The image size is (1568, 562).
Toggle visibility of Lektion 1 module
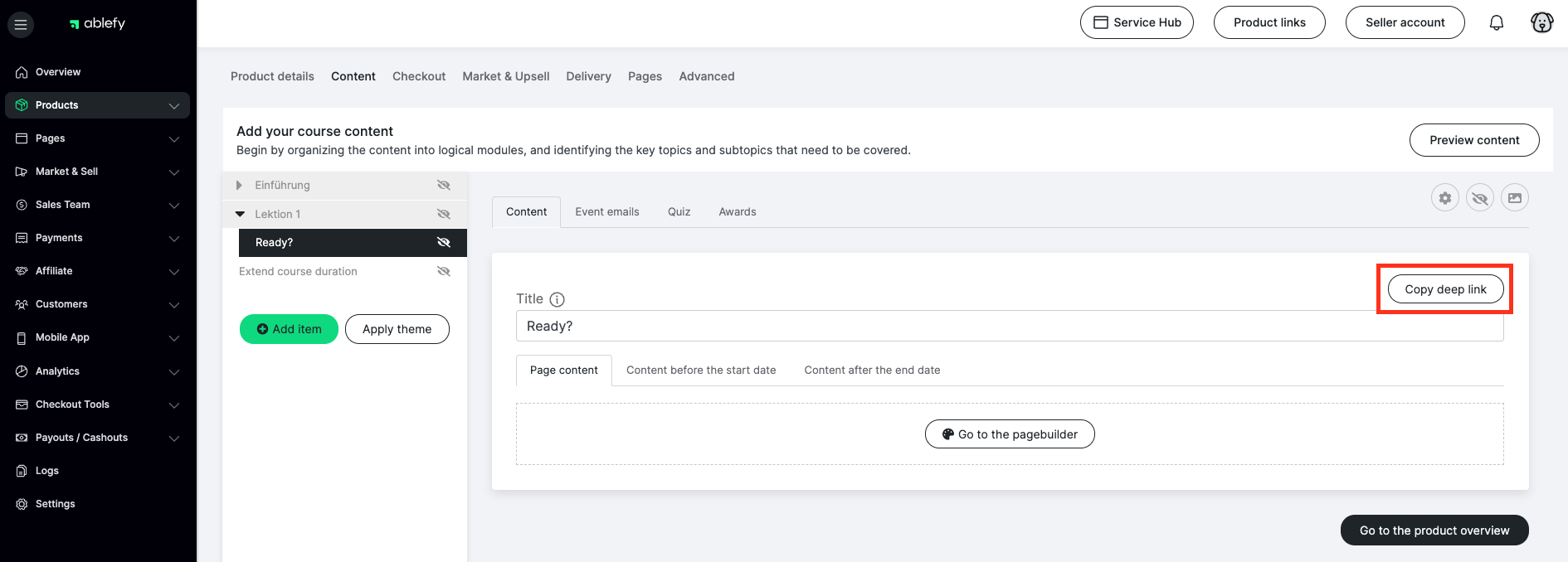(444, 214)
